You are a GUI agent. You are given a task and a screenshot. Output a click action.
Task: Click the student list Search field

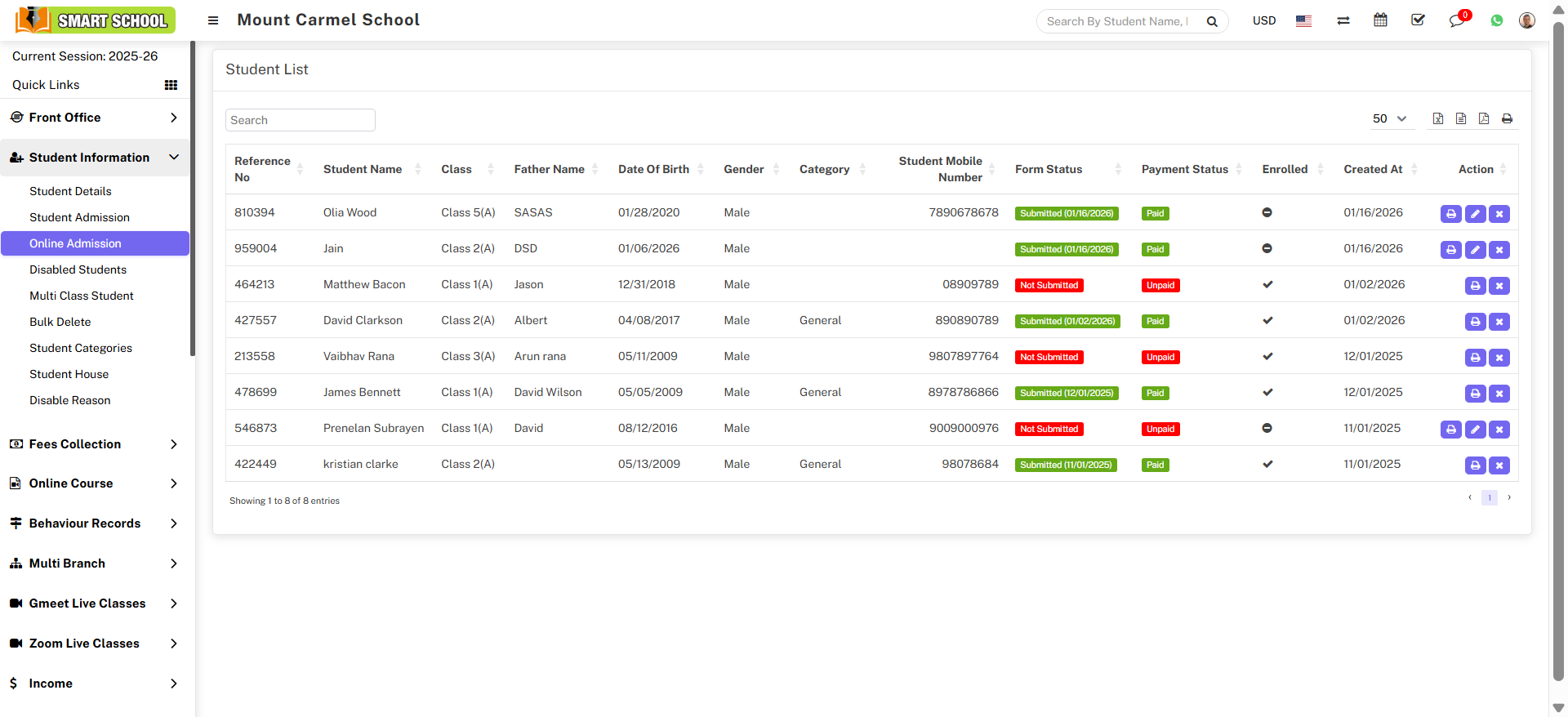(x=300, y=120)
